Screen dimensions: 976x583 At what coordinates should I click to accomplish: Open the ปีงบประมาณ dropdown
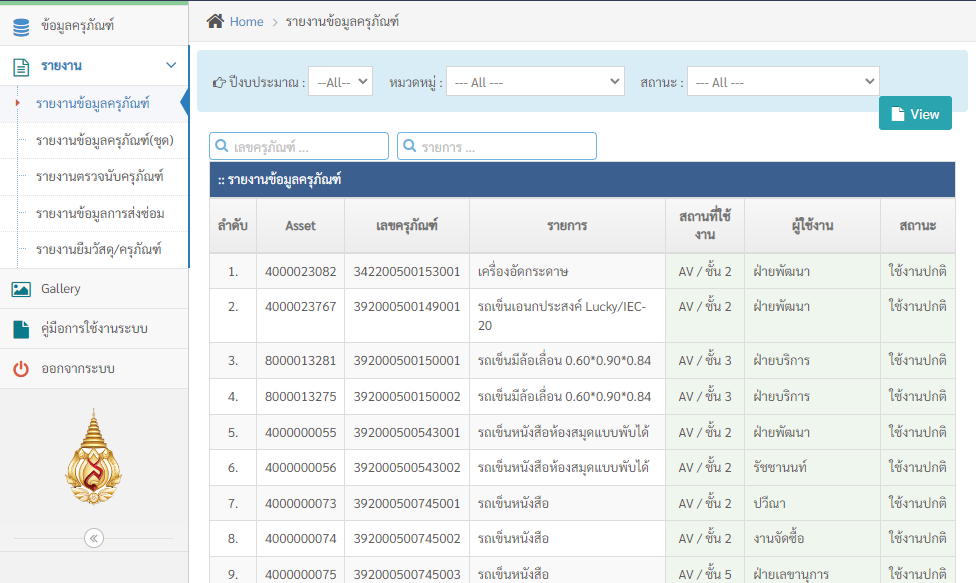tap(340, 82)
